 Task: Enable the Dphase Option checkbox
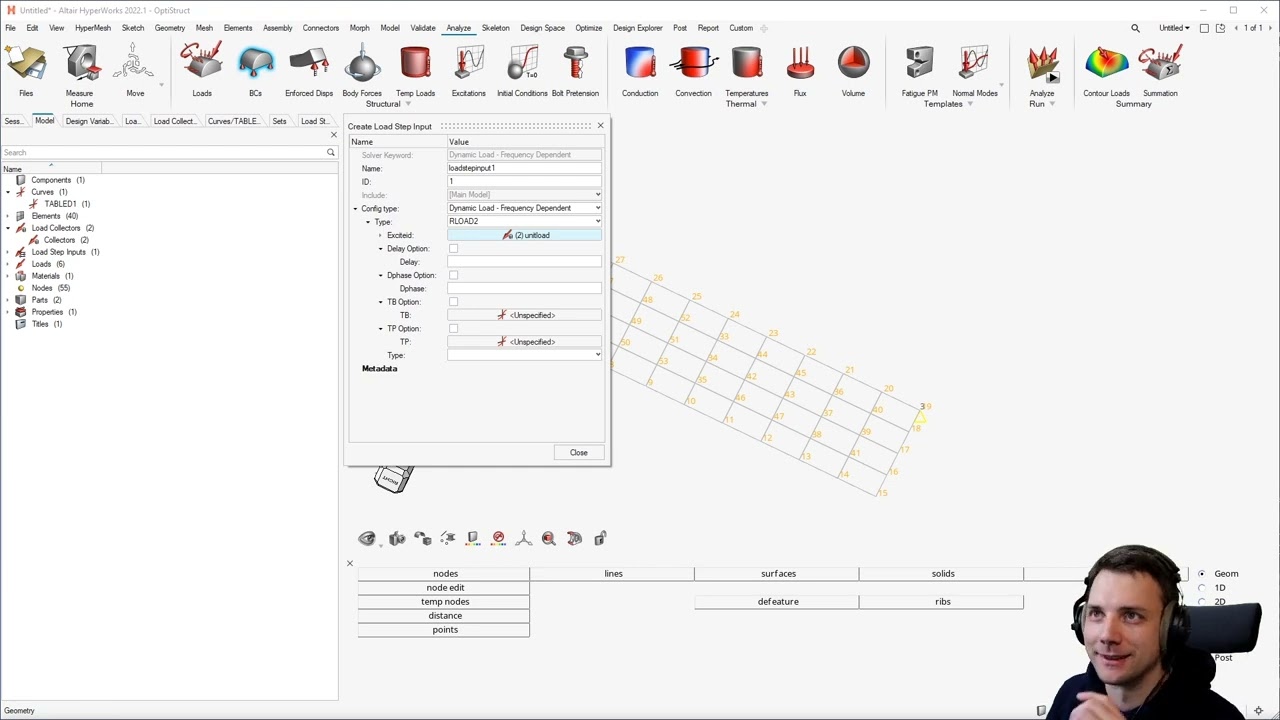click(x=453, y=275)
